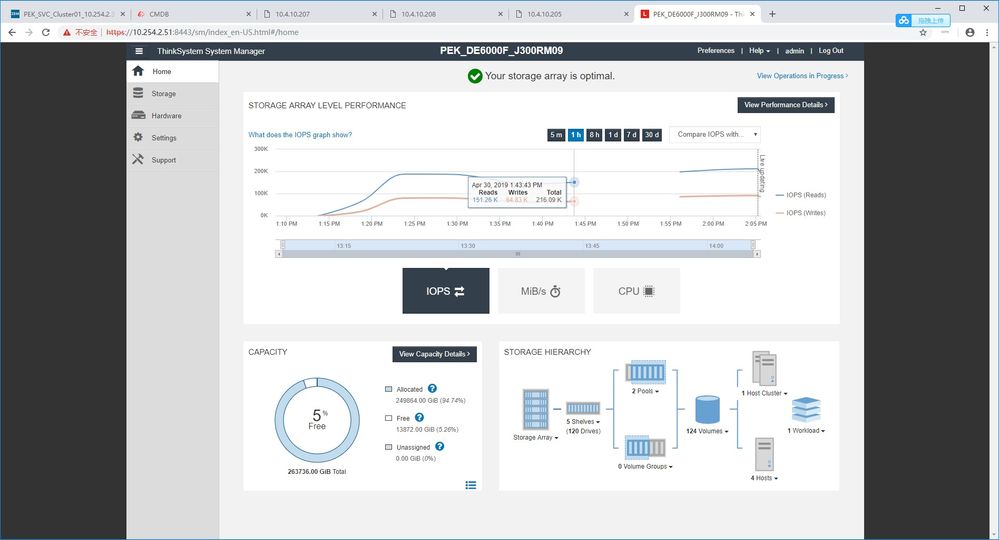Select the 30d time range
Image resolution: width=999 pixels, height=540 pixels.
coord(651,135)
